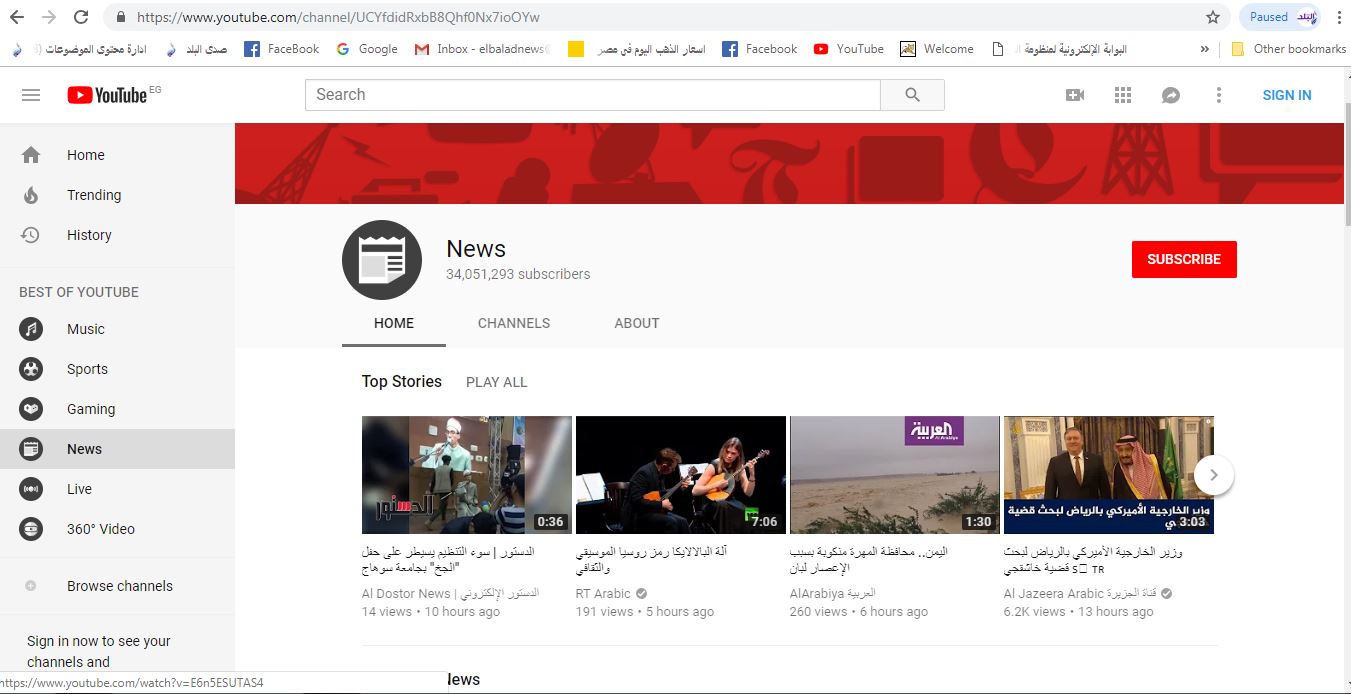Open the hidden bookmarks overflow chevron
Image resolution: width=1351 pixels, height=694 pixels.
point(1205,47)
